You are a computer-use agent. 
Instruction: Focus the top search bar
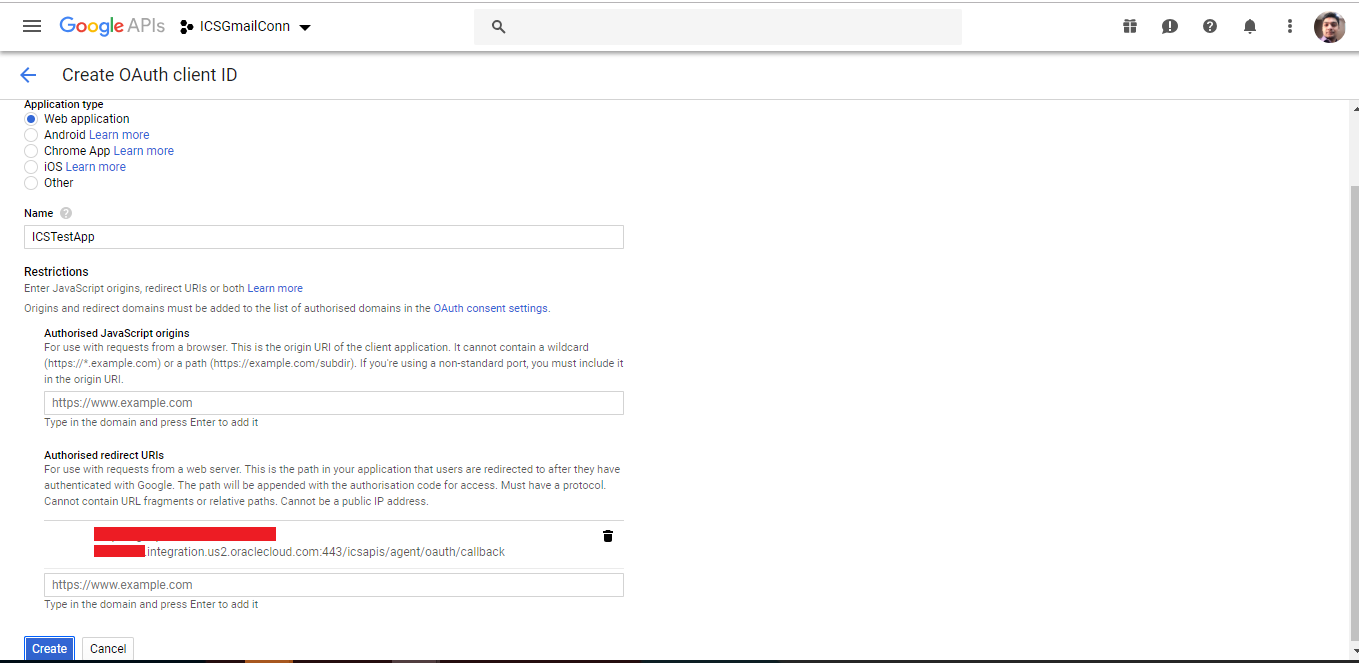pyautogui.click(x=718, y=27)
